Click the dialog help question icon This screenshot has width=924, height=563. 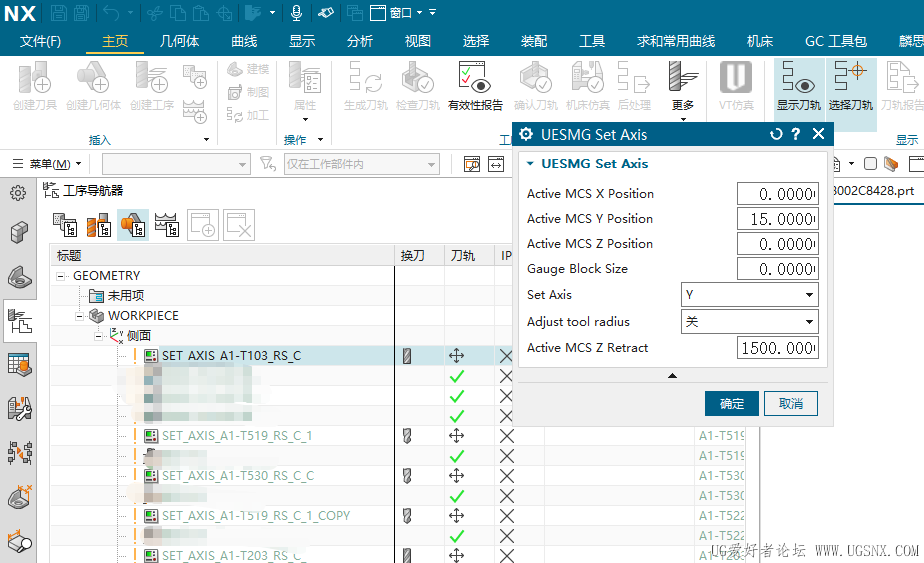796,134
